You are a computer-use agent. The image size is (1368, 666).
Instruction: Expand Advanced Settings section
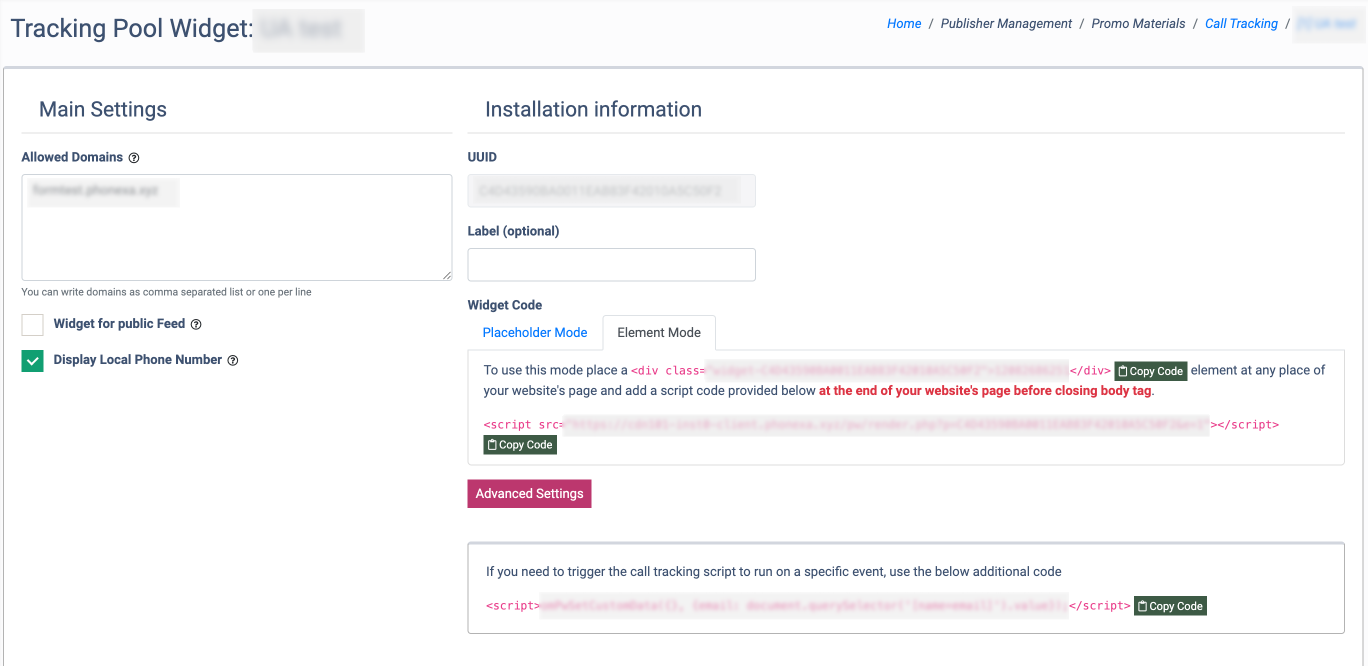pyautogui.click(x=529, y=494)
